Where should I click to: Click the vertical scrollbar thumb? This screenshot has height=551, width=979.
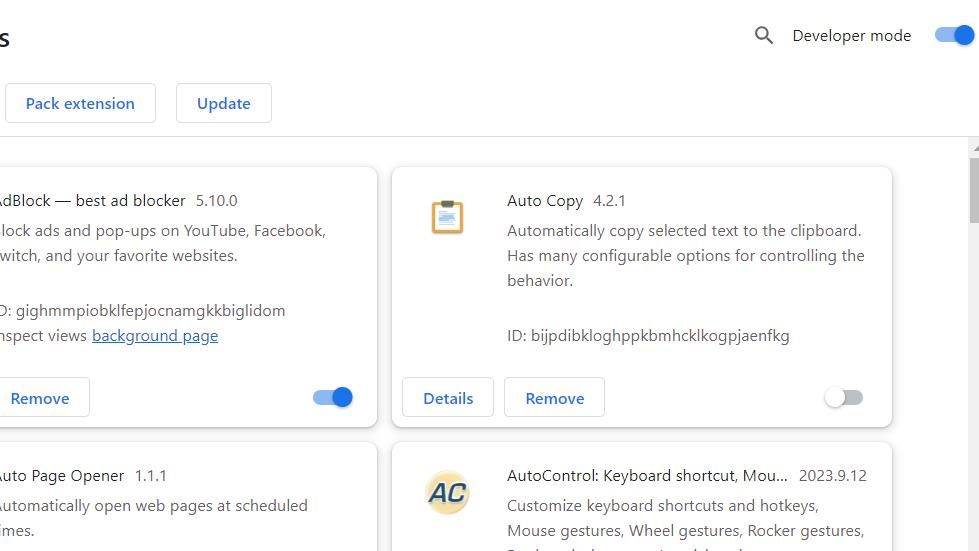click(974, 190)
